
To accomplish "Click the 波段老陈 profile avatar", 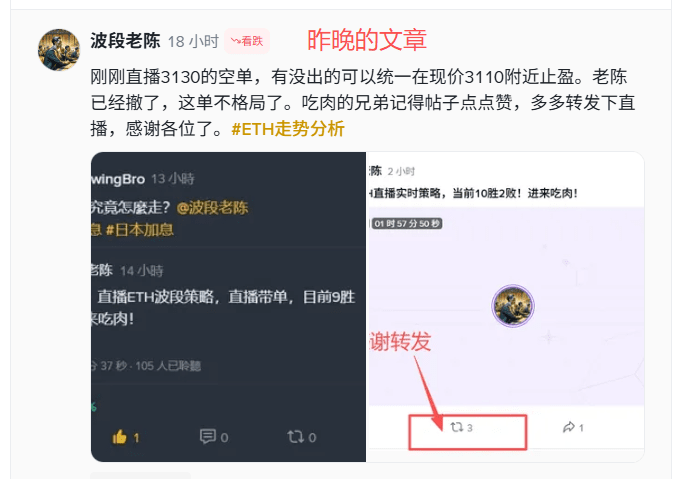I will click(59, 50).
